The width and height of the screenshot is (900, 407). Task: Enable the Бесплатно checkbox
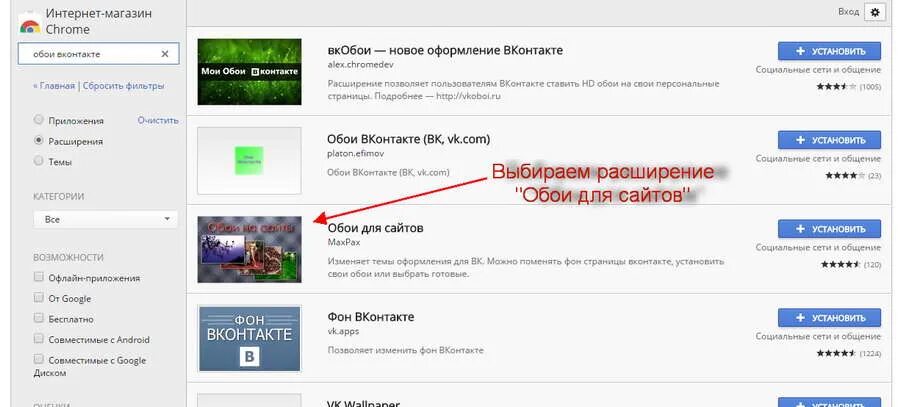coord(38,318)
